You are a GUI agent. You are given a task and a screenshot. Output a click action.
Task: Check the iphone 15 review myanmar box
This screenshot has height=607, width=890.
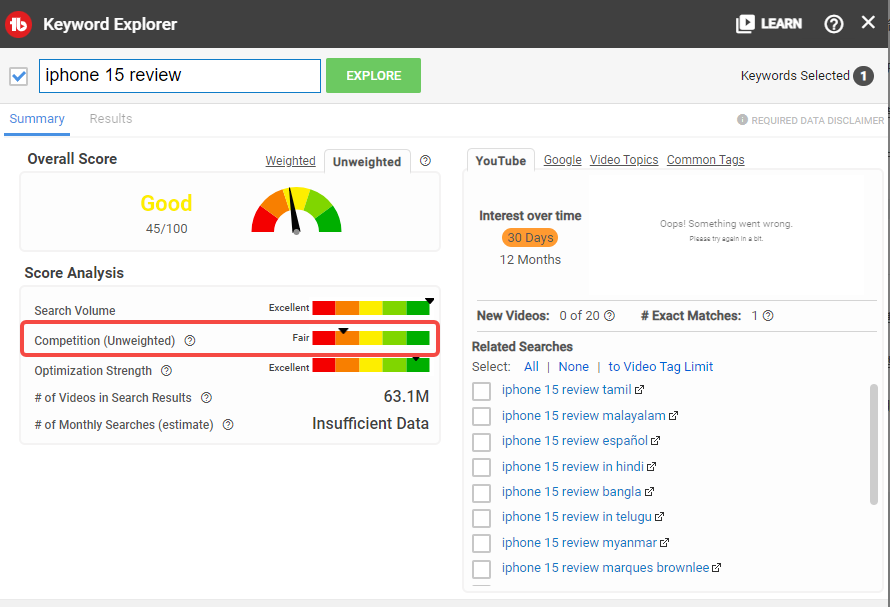[x=481, y=543]
